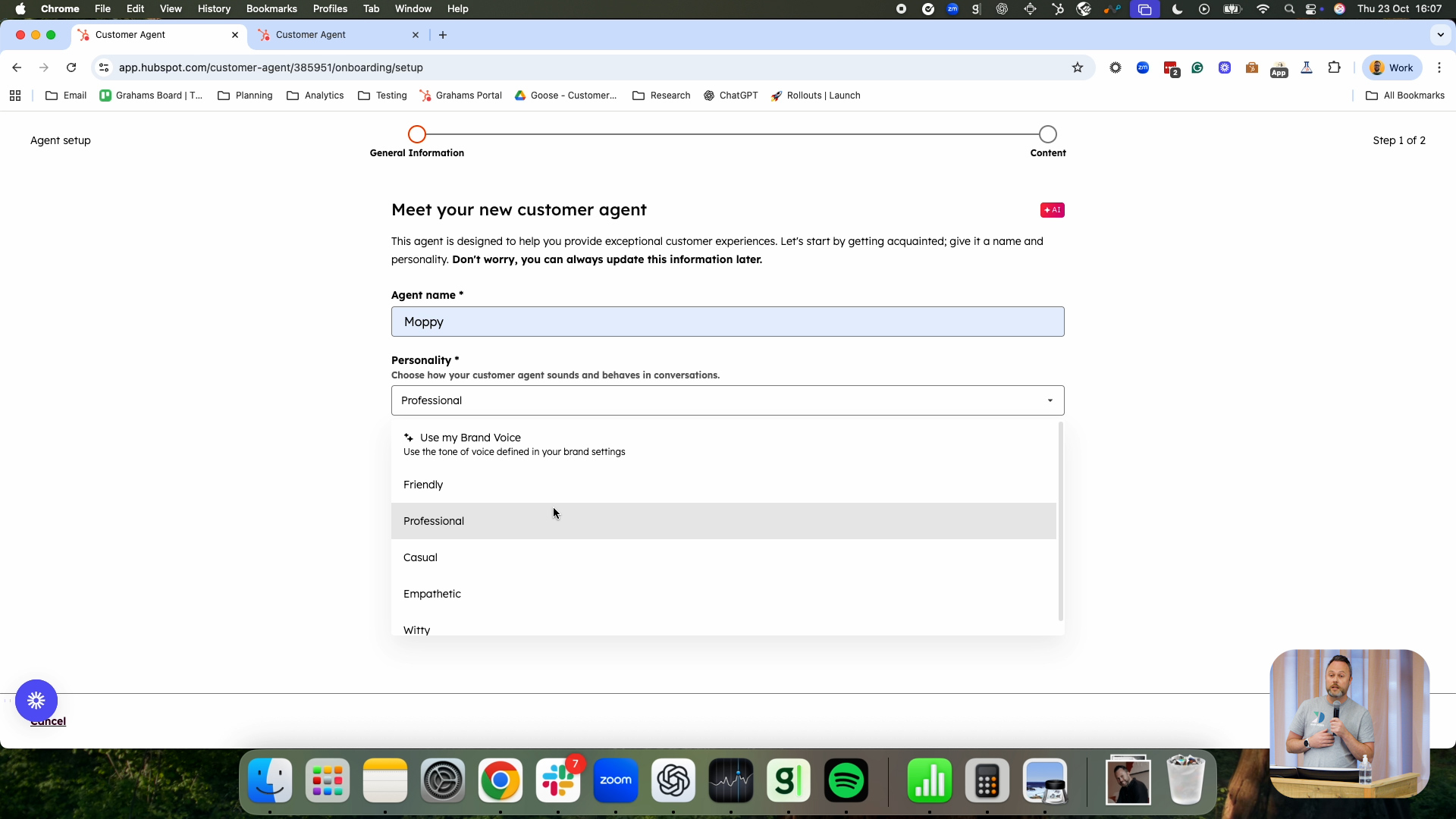Click the AI badge next to the heading
The image size is (1456, 819).
[1053, 210]
